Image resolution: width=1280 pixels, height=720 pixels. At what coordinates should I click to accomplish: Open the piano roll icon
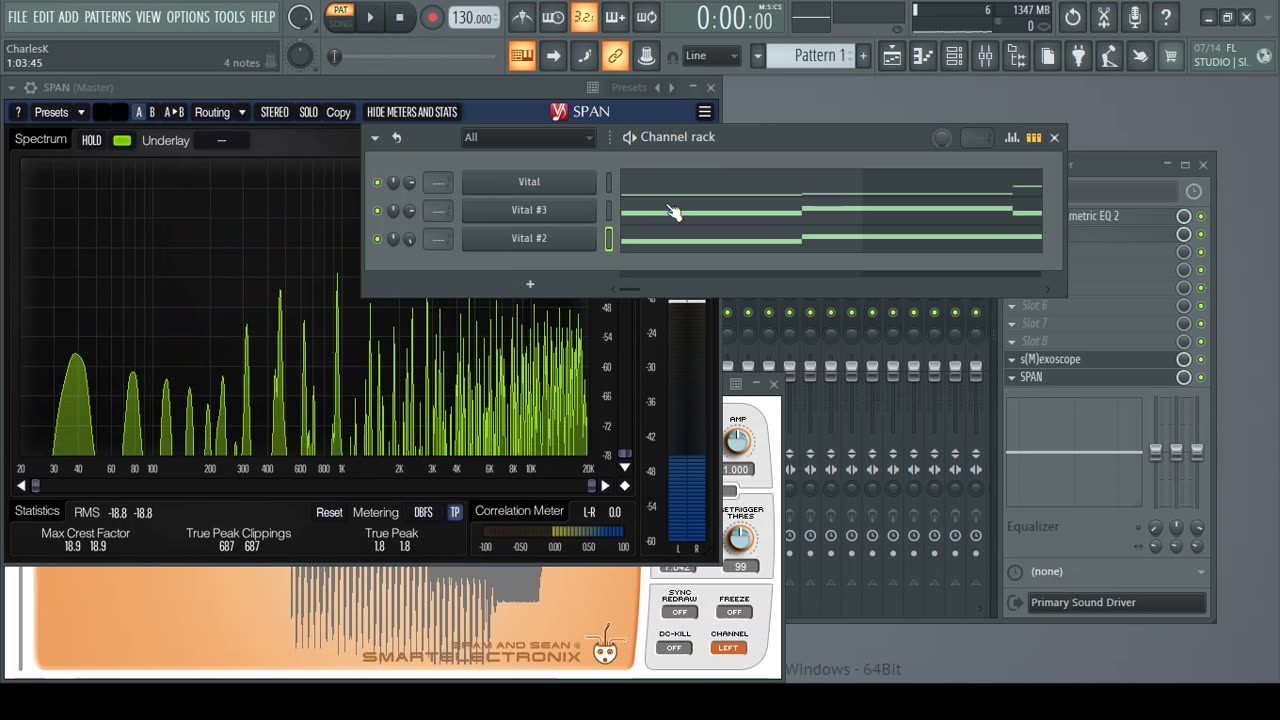pyautogui.click(x=923, y=57)
